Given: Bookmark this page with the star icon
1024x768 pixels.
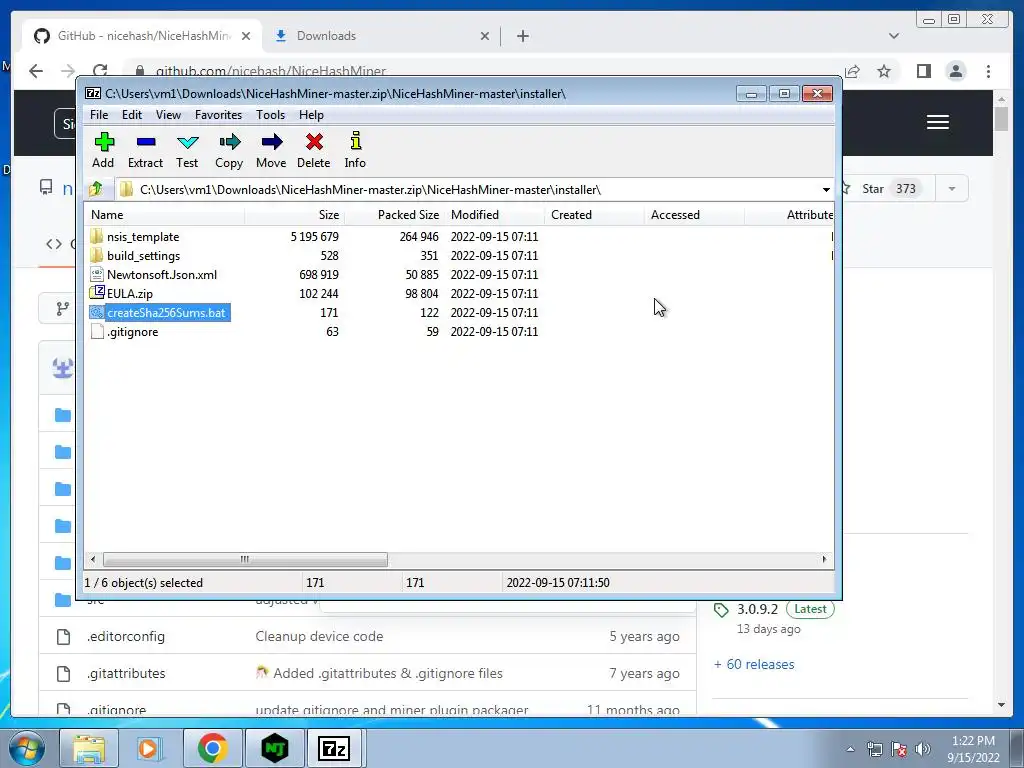Looking at the screenshot, I should [x=884, y=71].
